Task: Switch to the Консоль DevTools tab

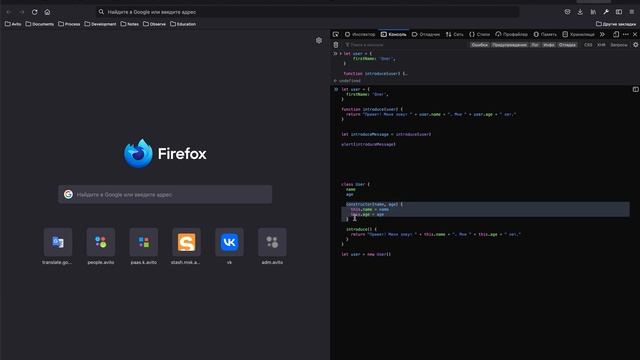Action: pos(393,34)
